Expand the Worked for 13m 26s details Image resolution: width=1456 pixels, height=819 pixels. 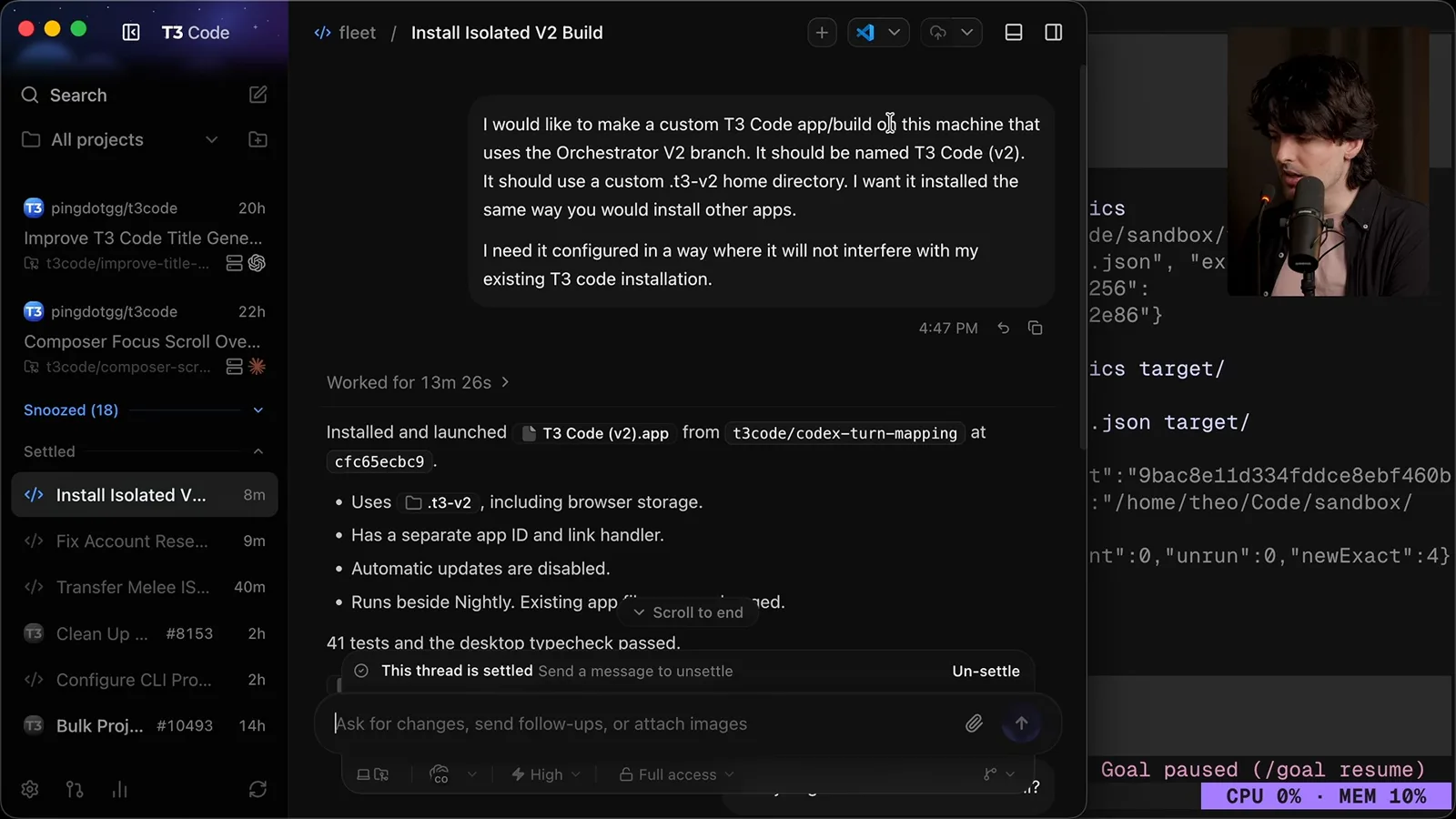pyautogui.click(x=418, y=382)
